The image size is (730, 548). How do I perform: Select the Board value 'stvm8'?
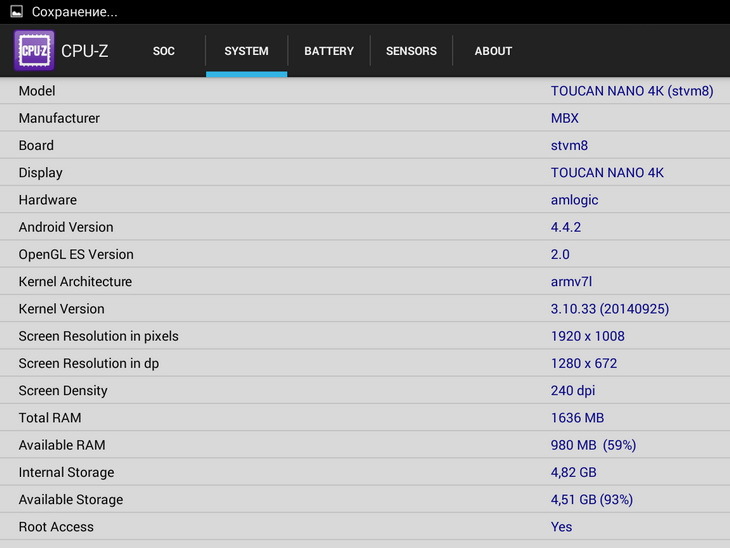(x=569, y=145)
